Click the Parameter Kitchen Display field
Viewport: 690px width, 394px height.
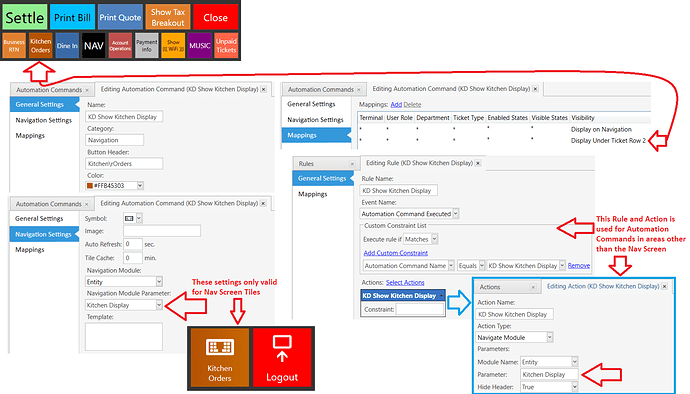tap(549, 375)
